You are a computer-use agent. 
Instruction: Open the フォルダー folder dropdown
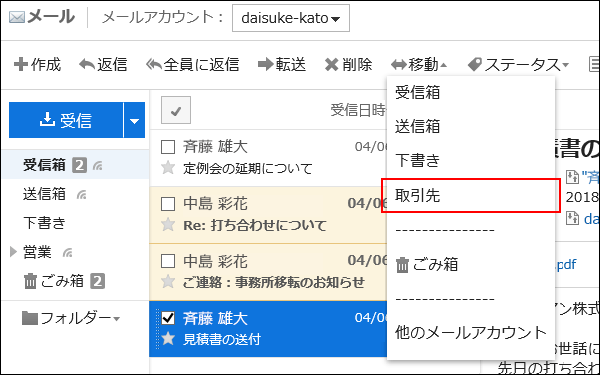(71, 318)
